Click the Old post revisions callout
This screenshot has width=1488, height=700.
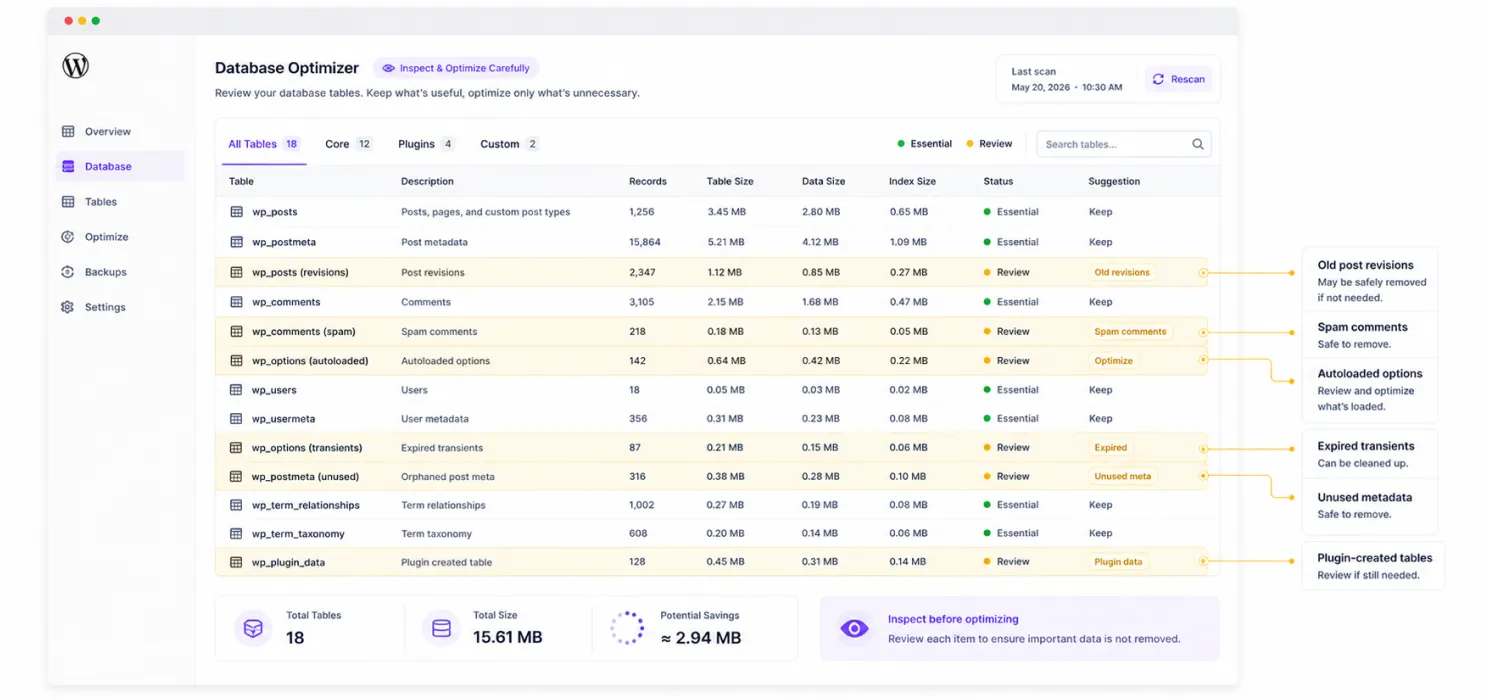1369,280
